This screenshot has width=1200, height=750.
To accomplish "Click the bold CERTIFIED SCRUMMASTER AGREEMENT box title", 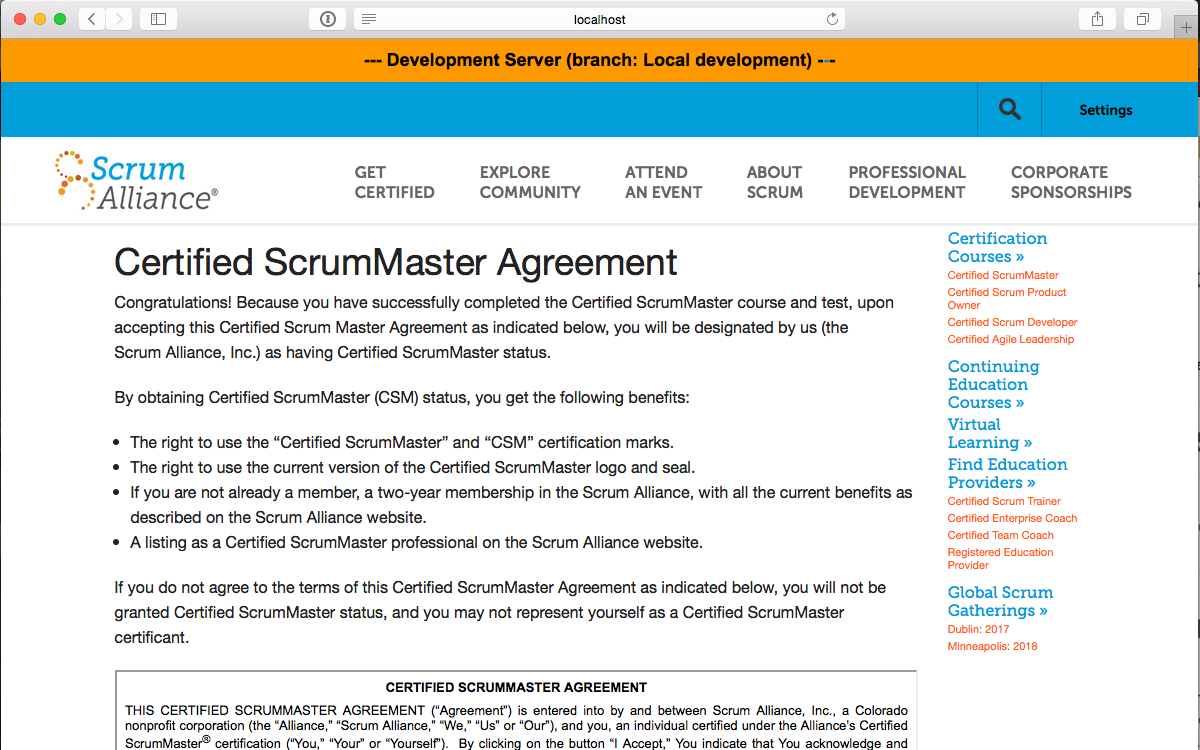I will (516, 687).
